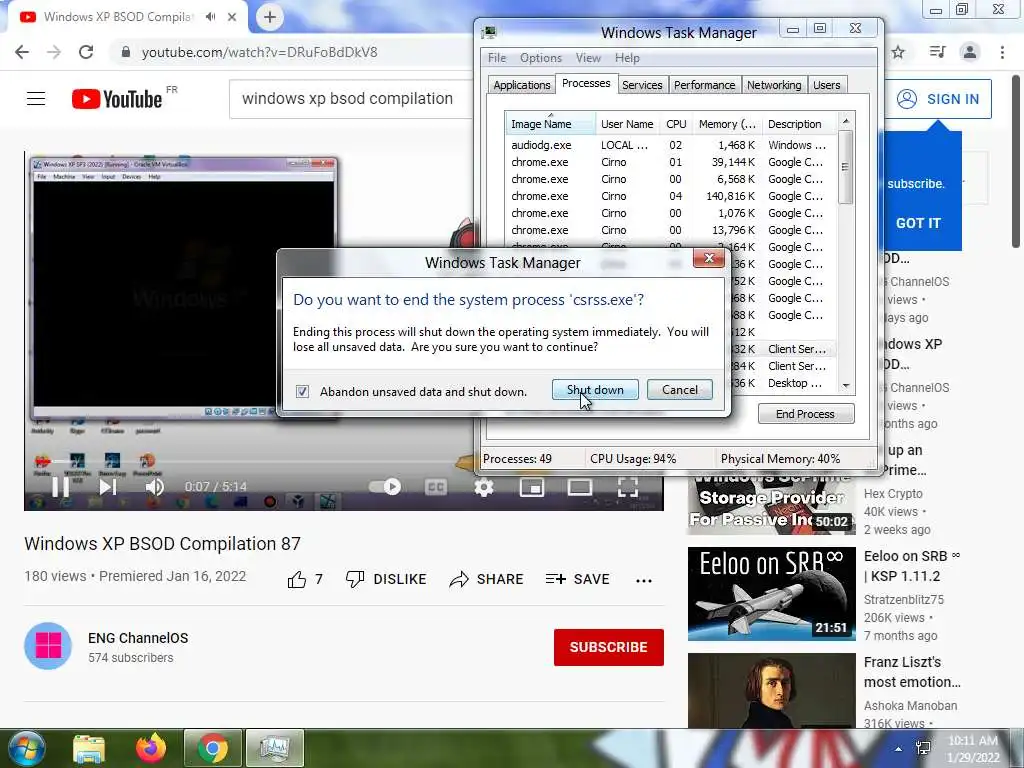This screenshot has width=1024, height=768.
Task: Click the SHARE button
Action: [487, 579]
